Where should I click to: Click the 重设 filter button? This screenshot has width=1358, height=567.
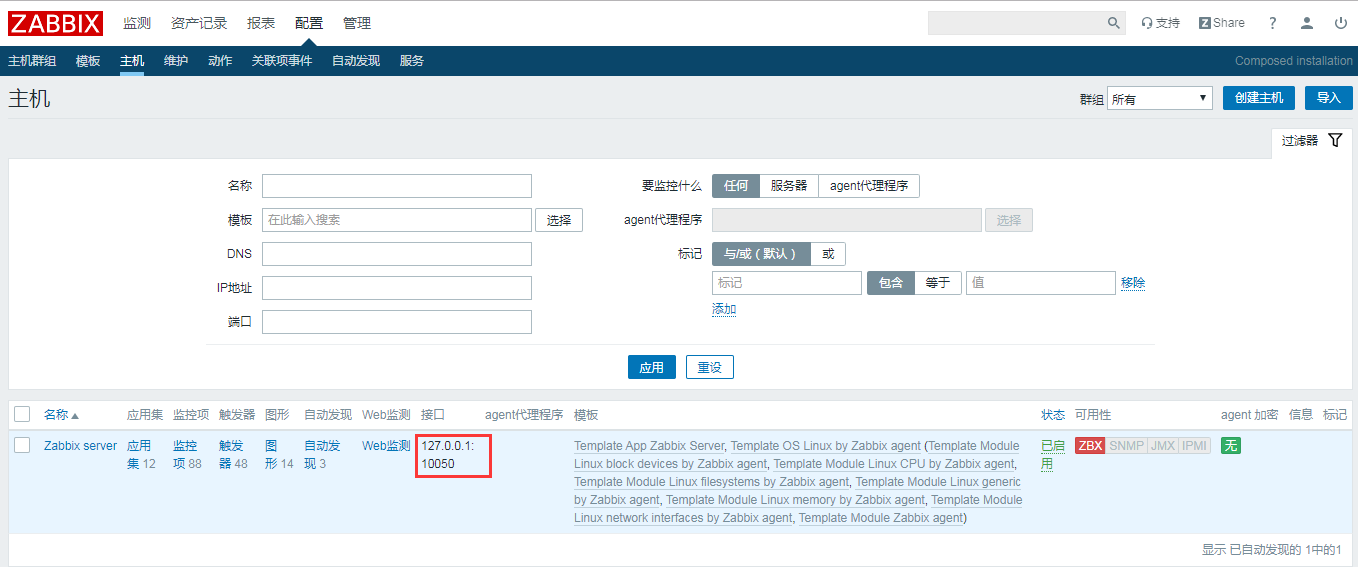coord(710,367)
